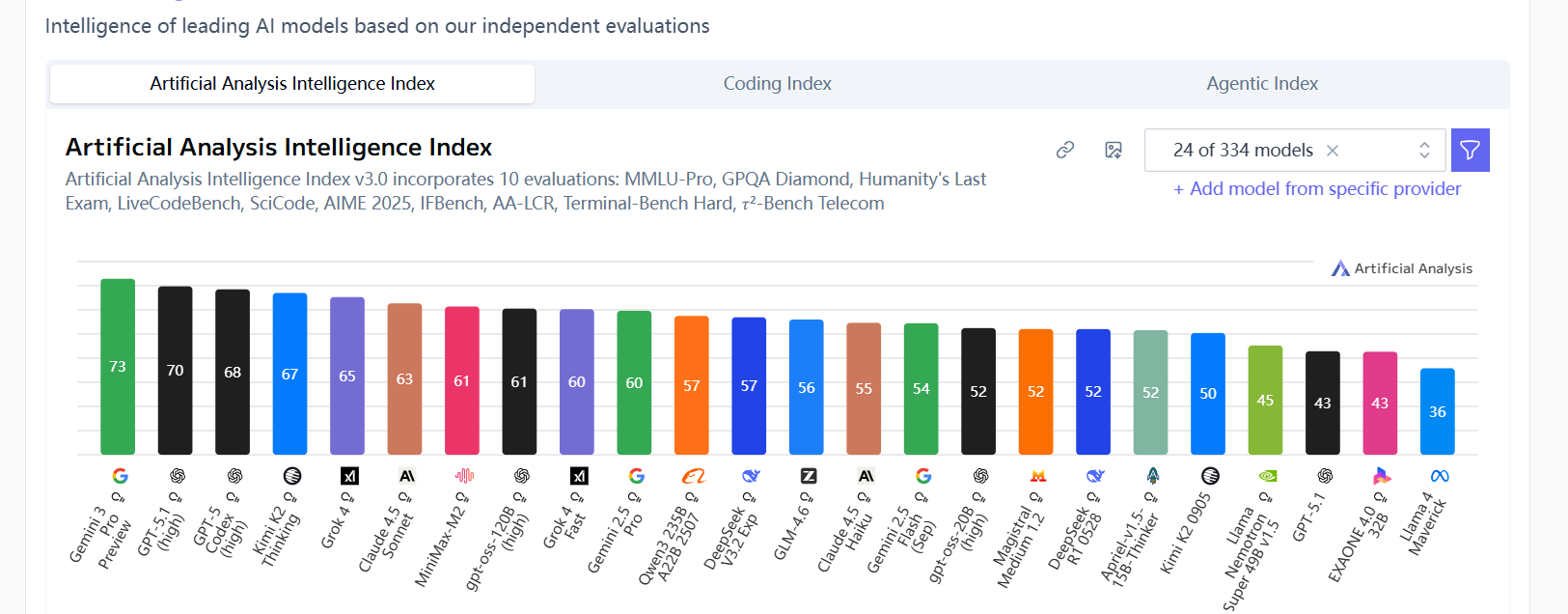This screenshot has height=614, width=1568.
Task: Select the Artificial Analysis Intelligence Index tab
Action: click(292, 84)
